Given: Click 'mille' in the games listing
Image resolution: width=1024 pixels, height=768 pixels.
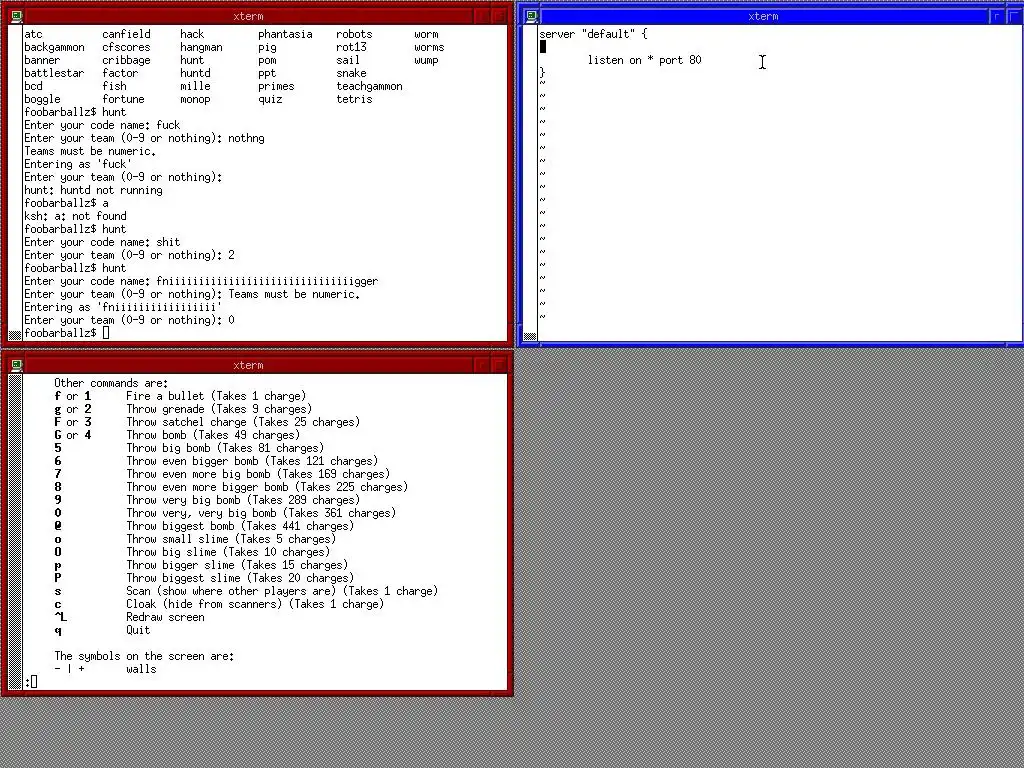Looking at the screenshot, I should 195,86.
